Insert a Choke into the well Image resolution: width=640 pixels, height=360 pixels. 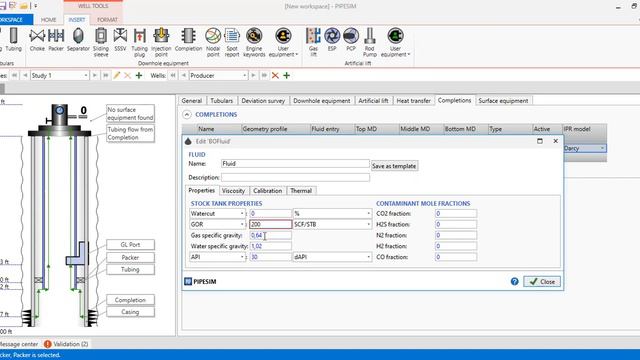(x=37, y=40)
